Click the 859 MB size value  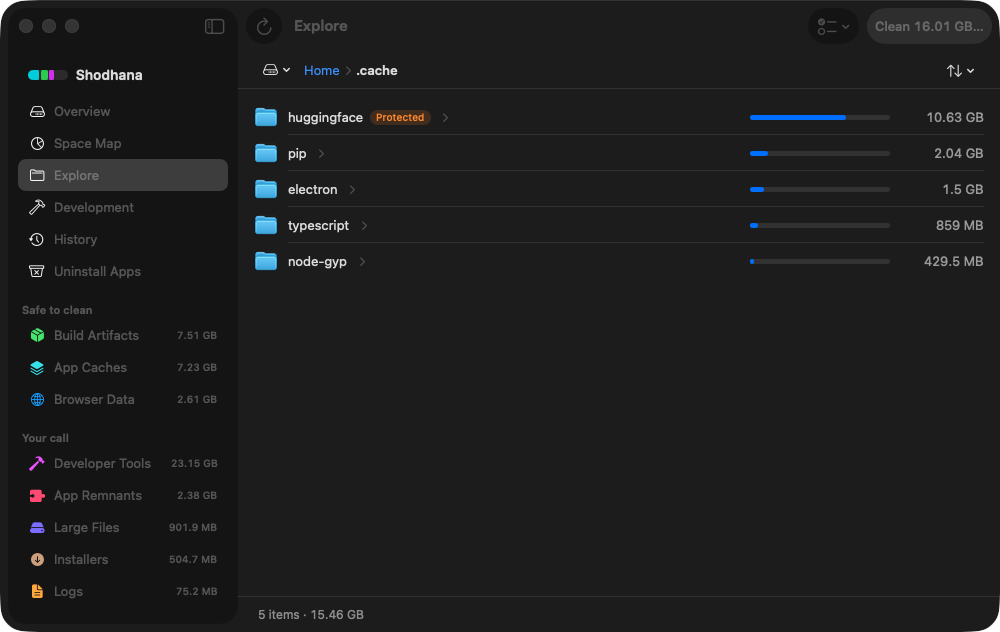click(x=959, y=225)
